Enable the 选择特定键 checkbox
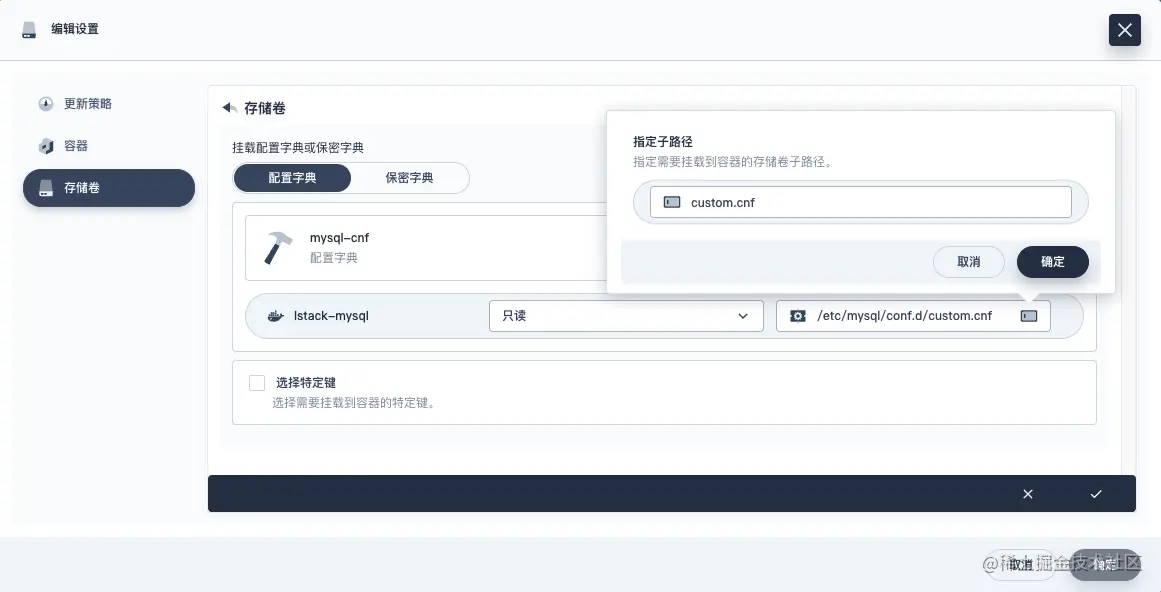This screenshot has height=592, width=1161. [257, 383]
